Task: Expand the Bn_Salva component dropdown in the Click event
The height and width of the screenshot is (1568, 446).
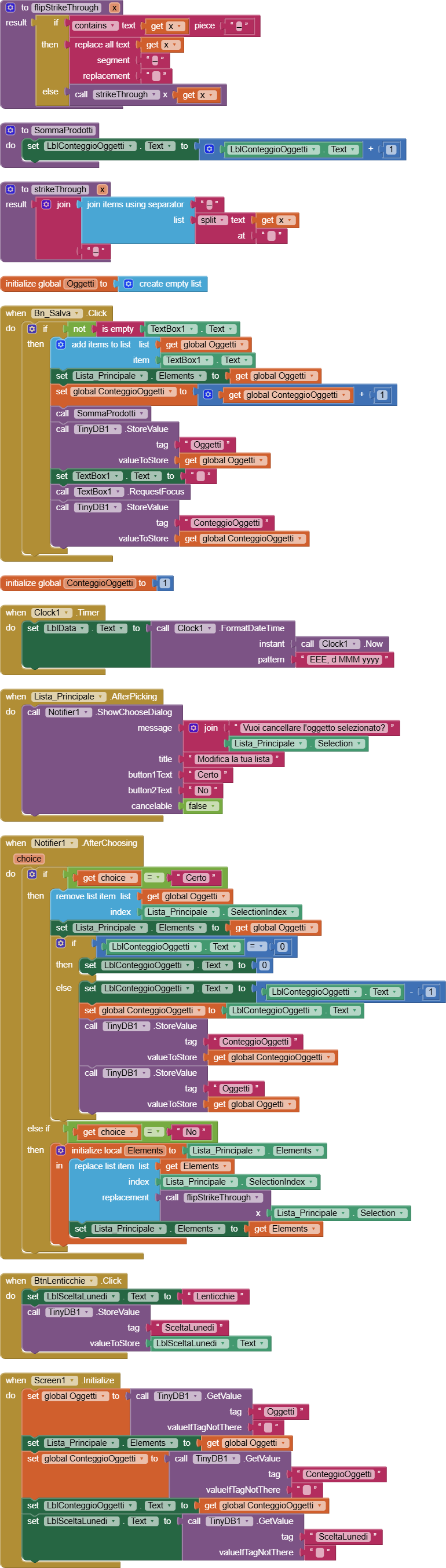Action: pyautogui.click(x=57, y=313)
